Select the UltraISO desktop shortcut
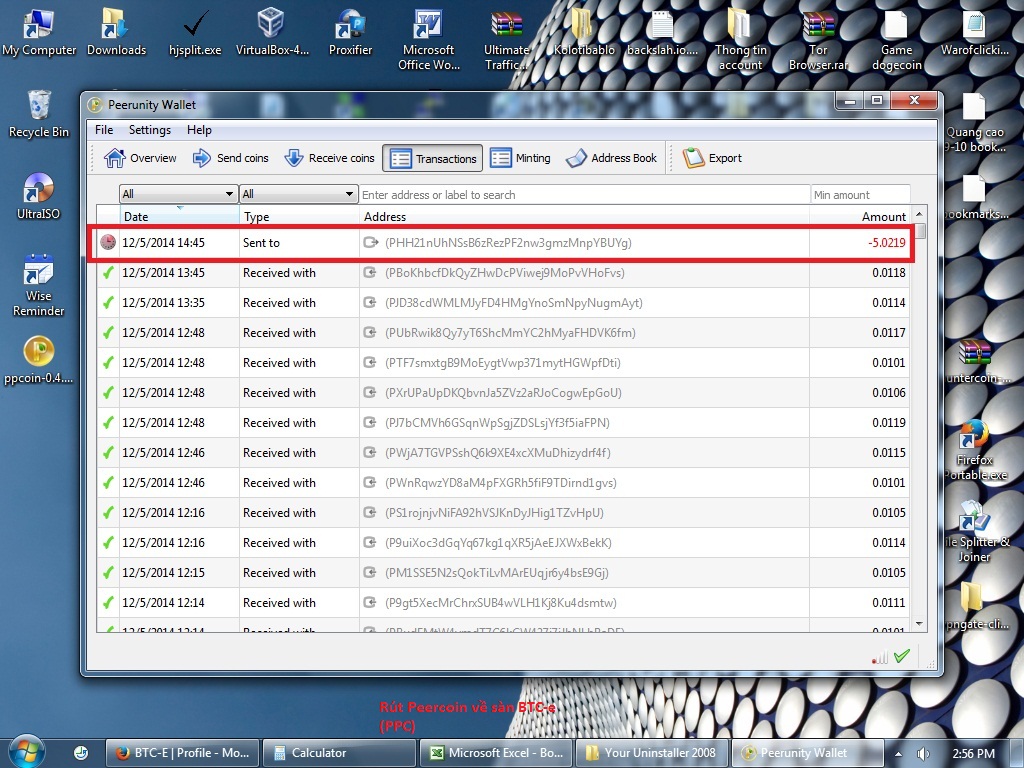Screen dimensions: 1024x768 (39, 195)
